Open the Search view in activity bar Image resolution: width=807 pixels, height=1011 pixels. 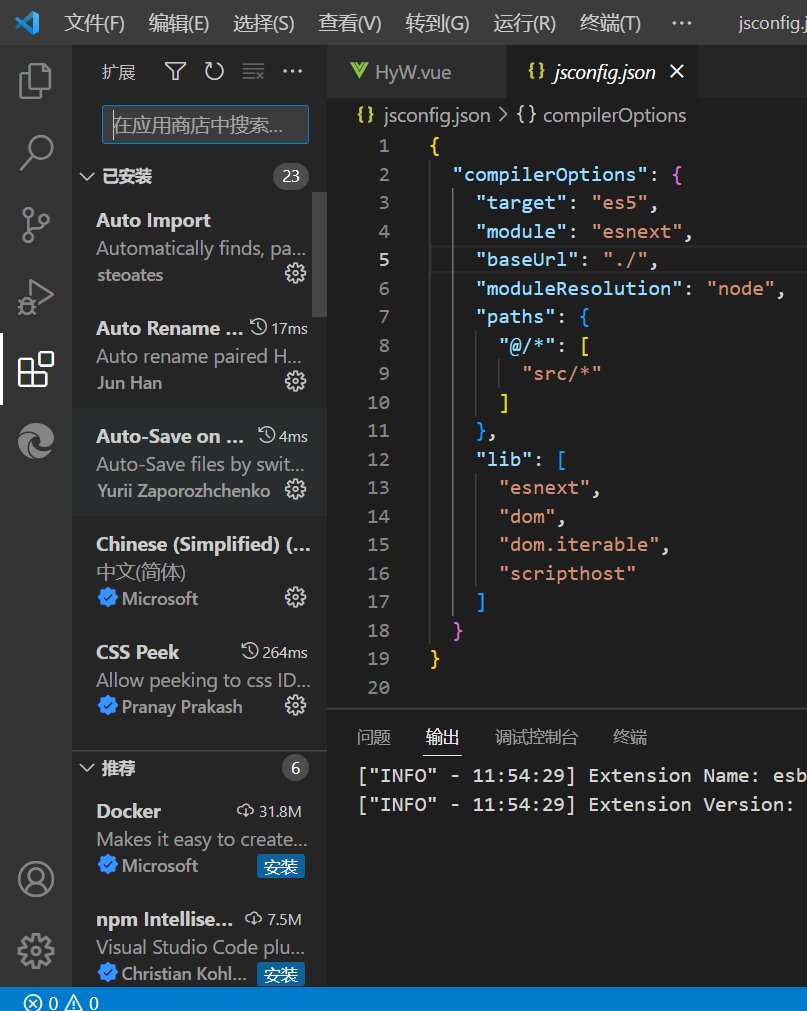click(36, 152)
